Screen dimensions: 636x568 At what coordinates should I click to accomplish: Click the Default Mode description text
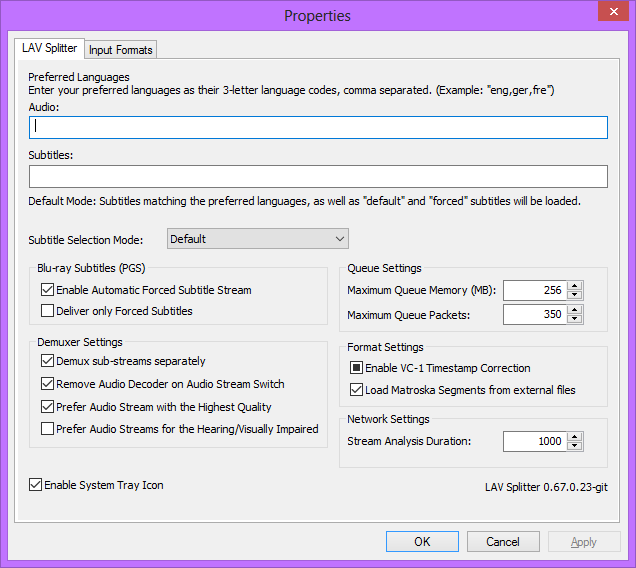(x=304, y=201)
